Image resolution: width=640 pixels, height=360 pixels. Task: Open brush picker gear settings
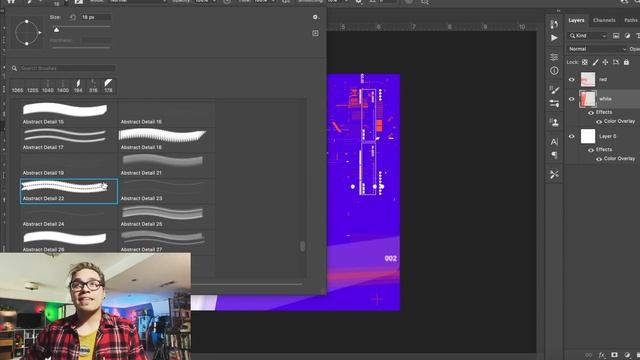pyautogui.click(x=315, y=17)
